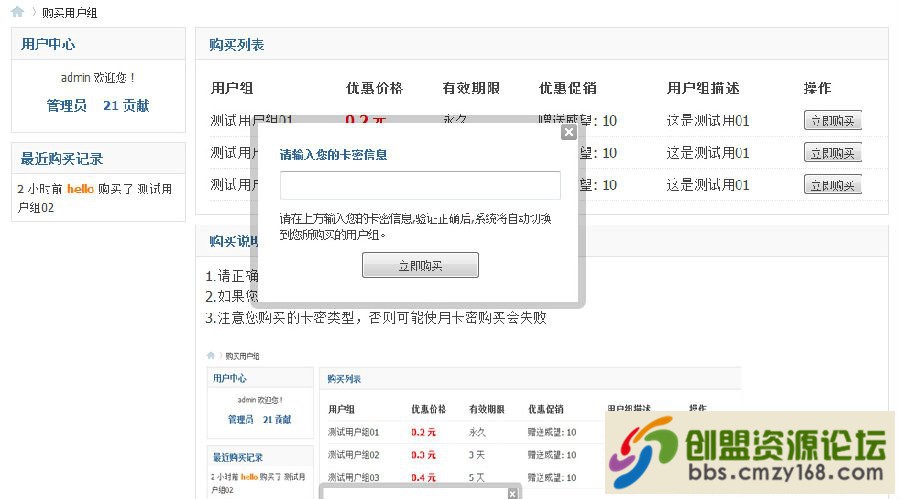
Task: Click the 用户组描述 column header
Action: pos(703,88)
